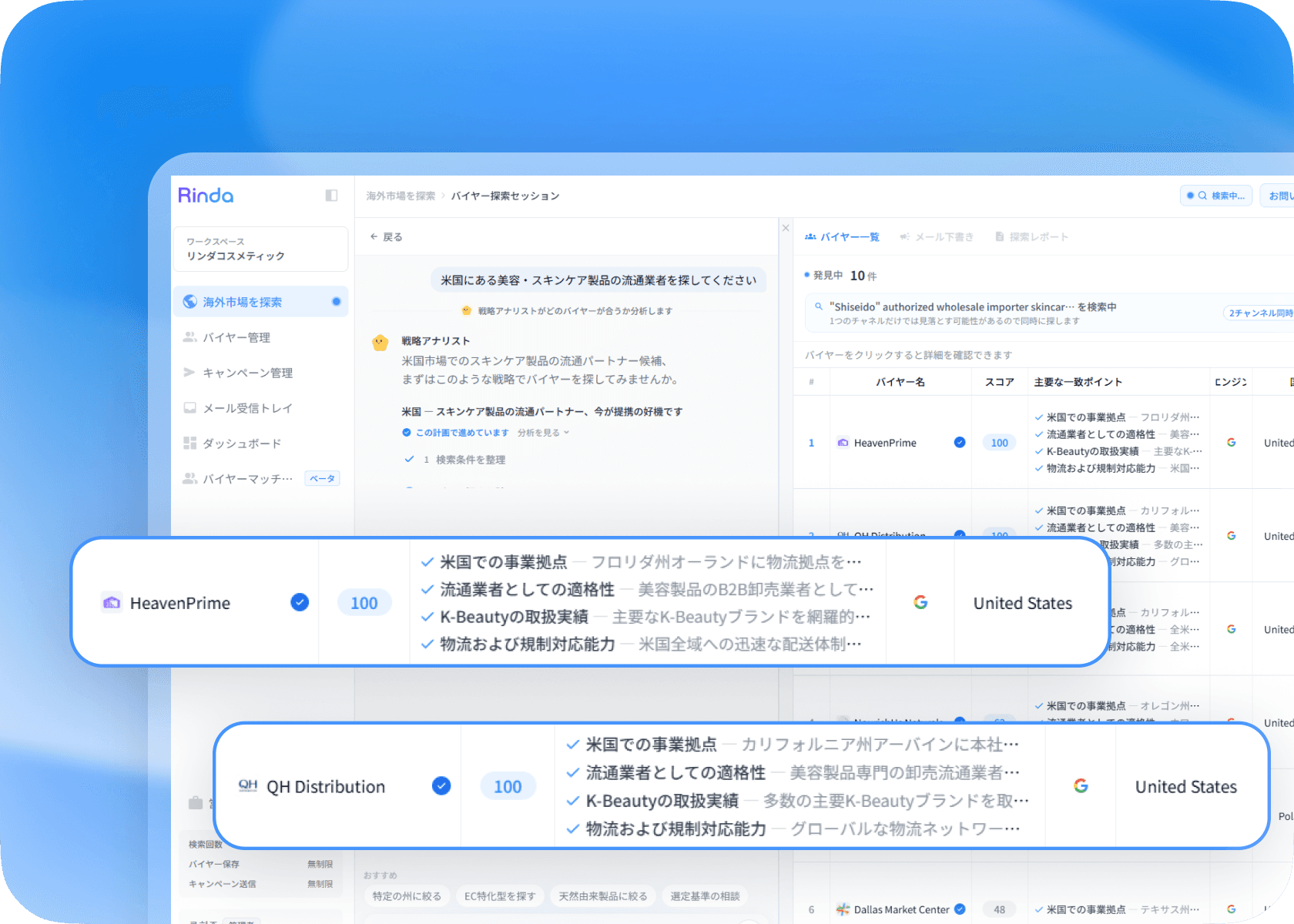
Task: Click the キャンペーン送信 usage label
Action: (x=223, y=884)
